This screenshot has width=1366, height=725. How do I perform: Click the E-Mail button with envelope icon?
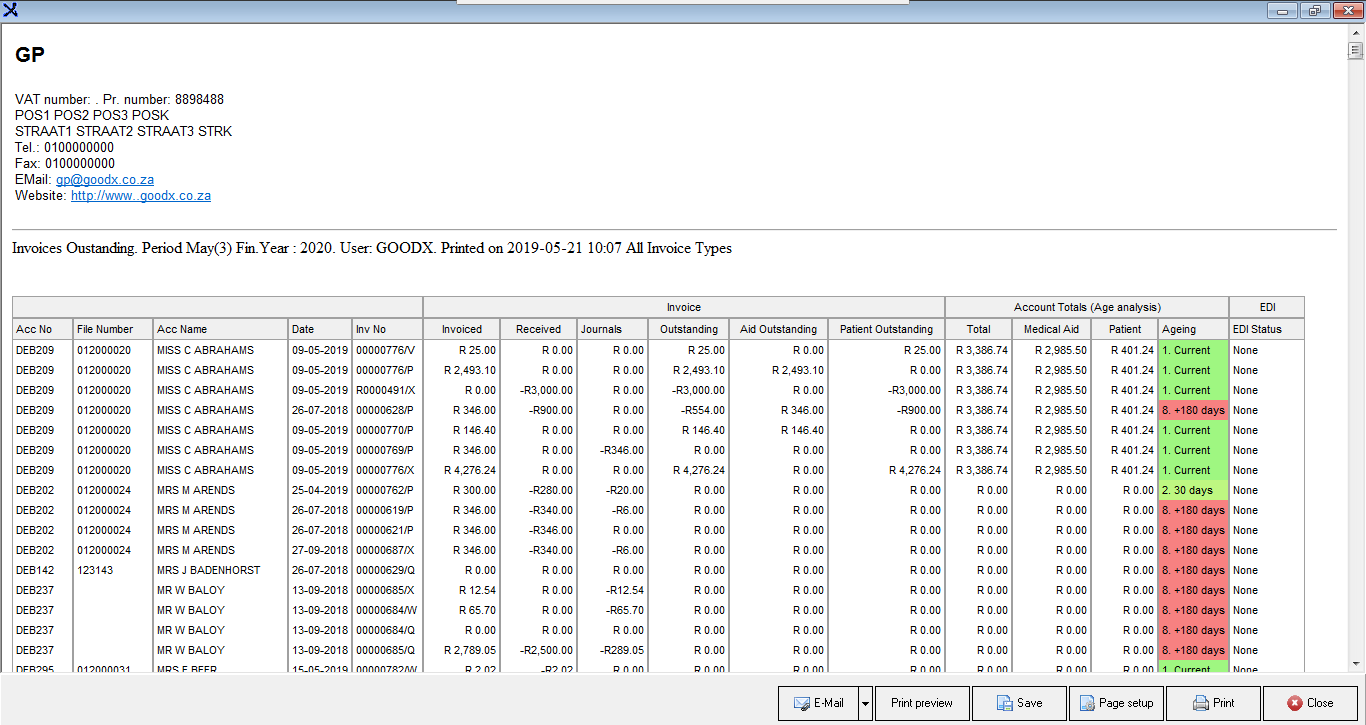coord(817,703)
